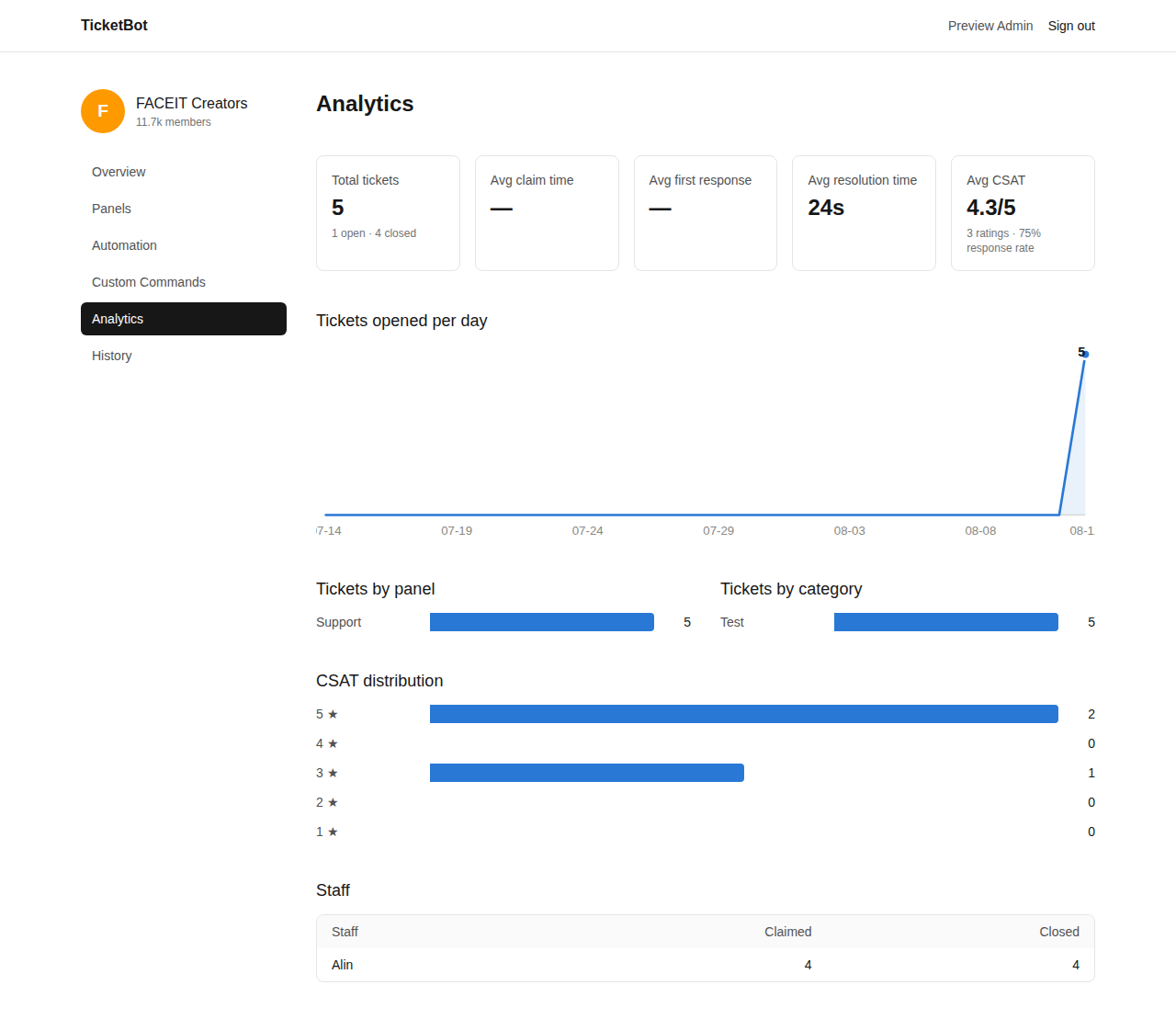Click the Test category bar
The image size is (1176, 1019).
[x=946, y=622]
